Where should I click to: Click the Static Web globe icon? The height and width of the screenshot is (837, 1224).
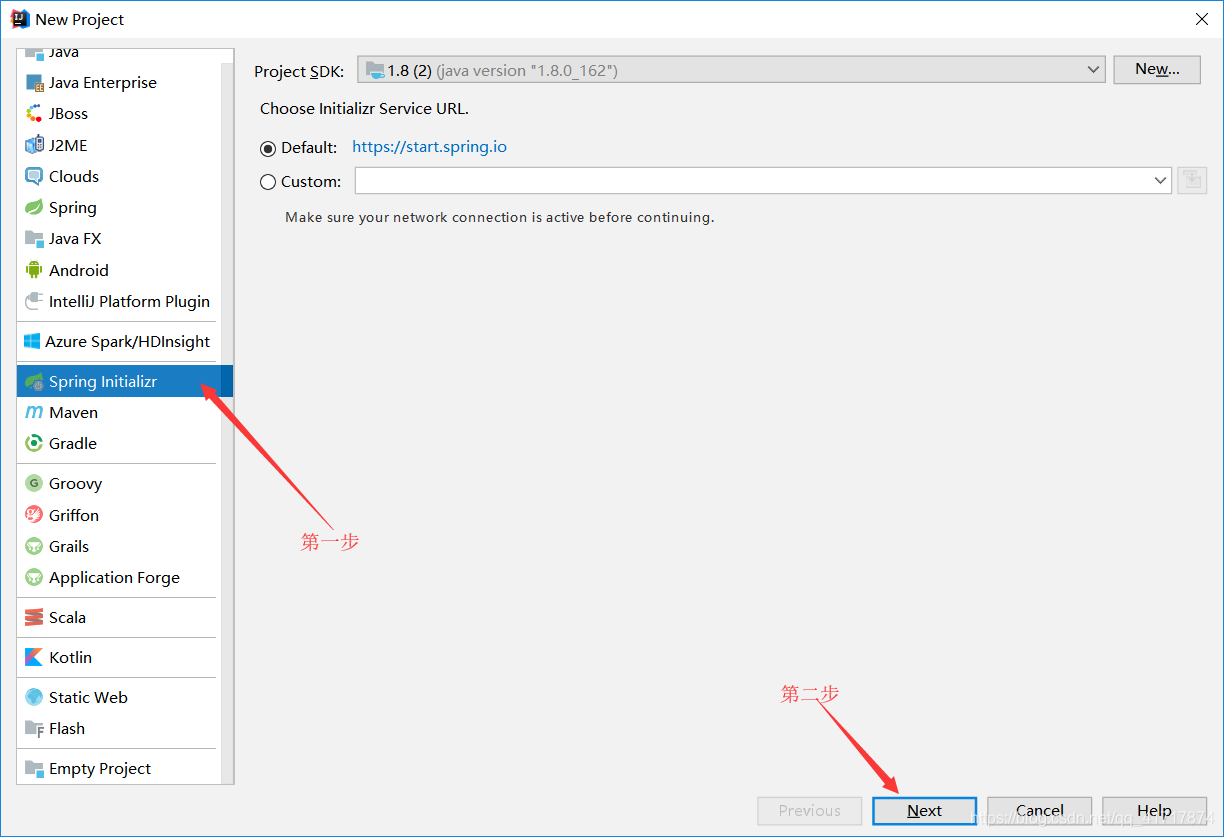click(x=34, y=697)
